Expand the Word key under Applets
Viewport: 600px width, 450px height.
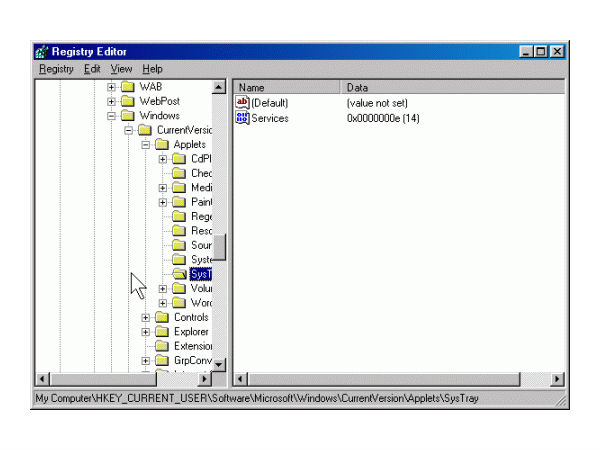163,303
